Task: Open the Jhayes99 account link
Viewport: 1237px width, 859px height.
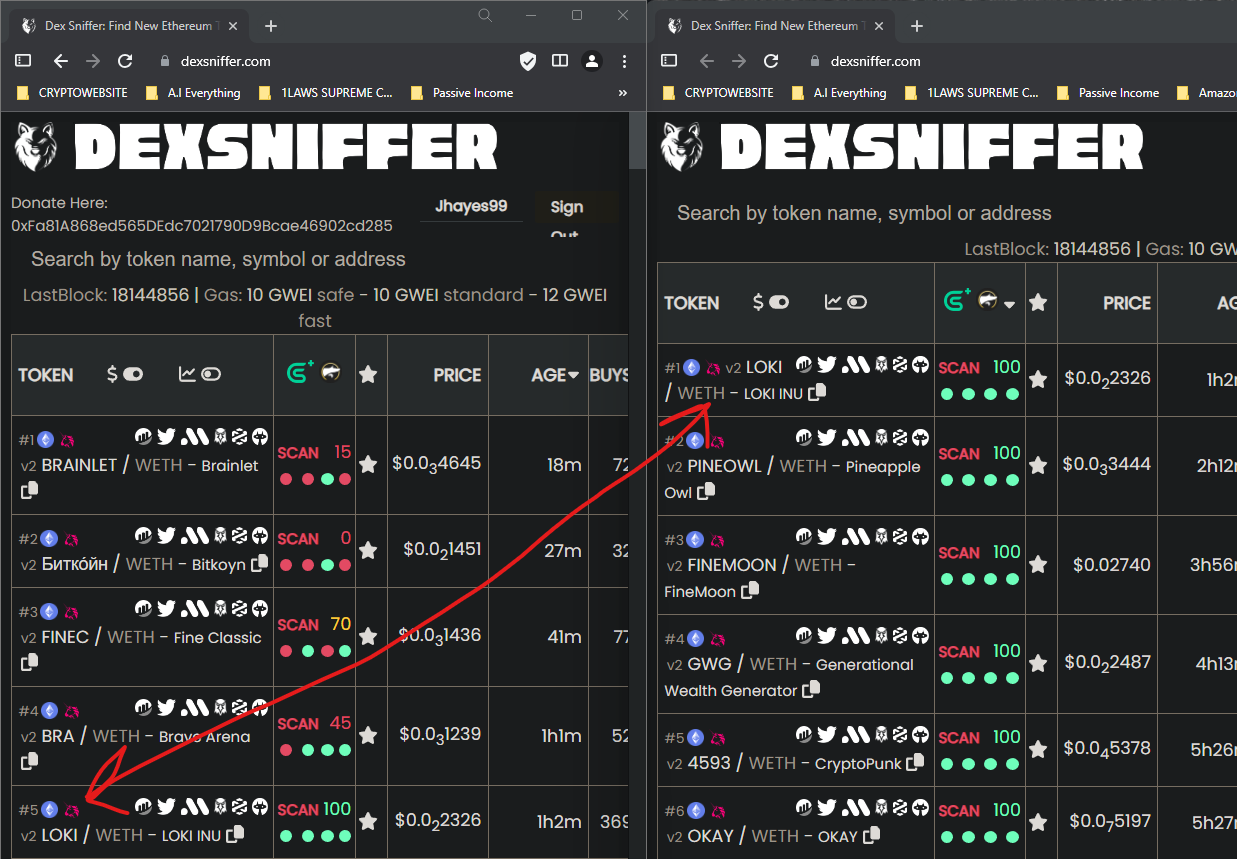Action: click(x=471, y=206)
